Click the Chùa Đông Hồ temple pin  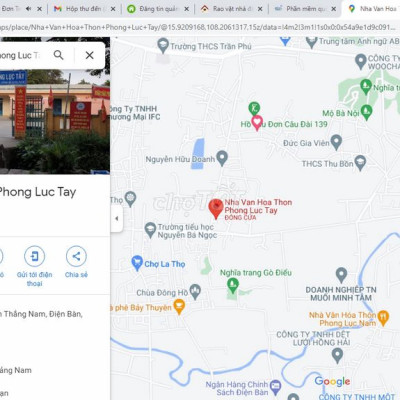pos(195,292)
